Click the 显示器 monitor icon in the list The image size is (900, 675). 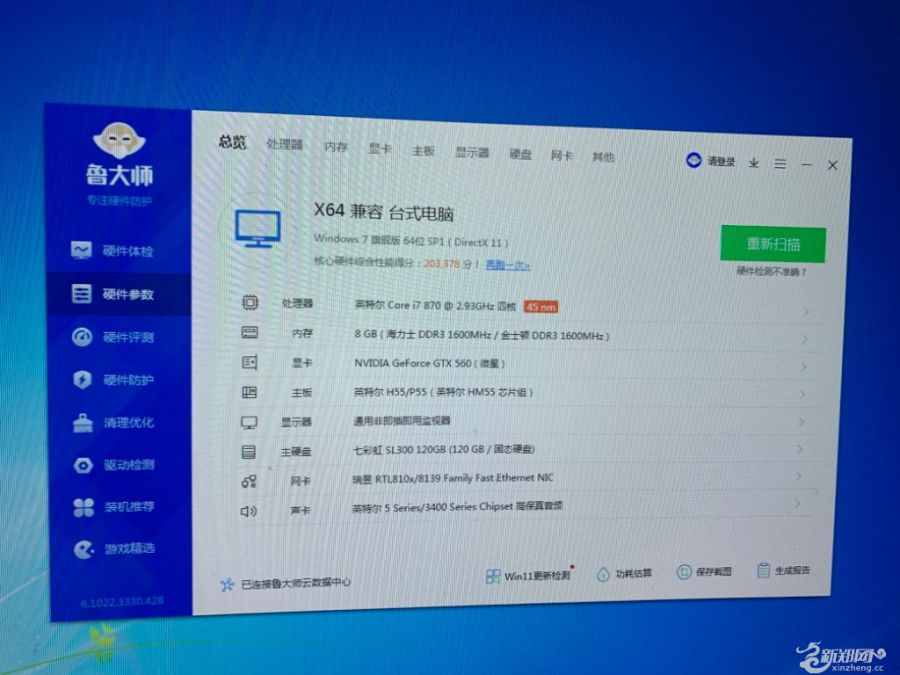click(249, 422)
